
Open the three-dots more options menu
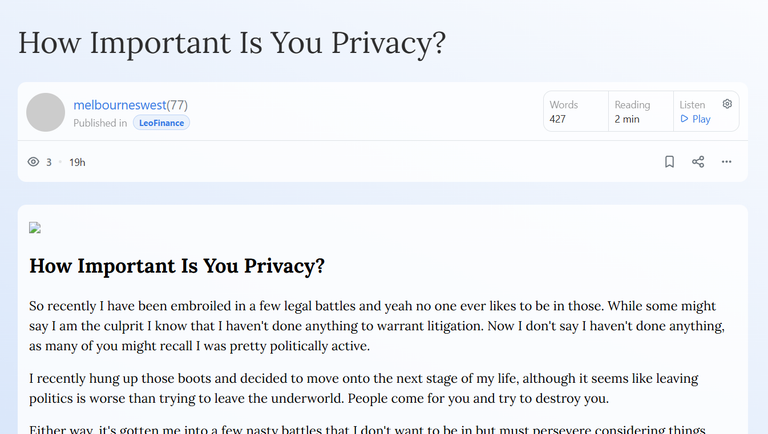726,162
